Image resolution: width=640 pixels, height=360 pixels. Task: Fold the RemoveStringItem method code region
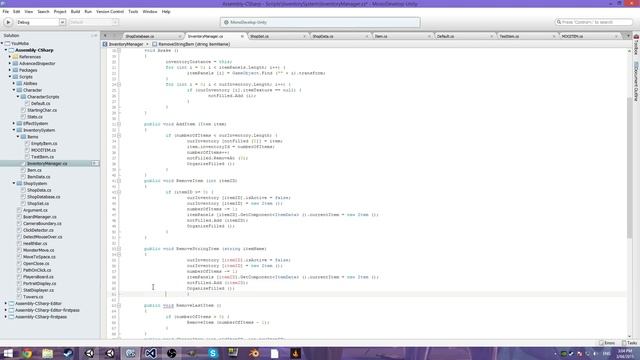119,249
